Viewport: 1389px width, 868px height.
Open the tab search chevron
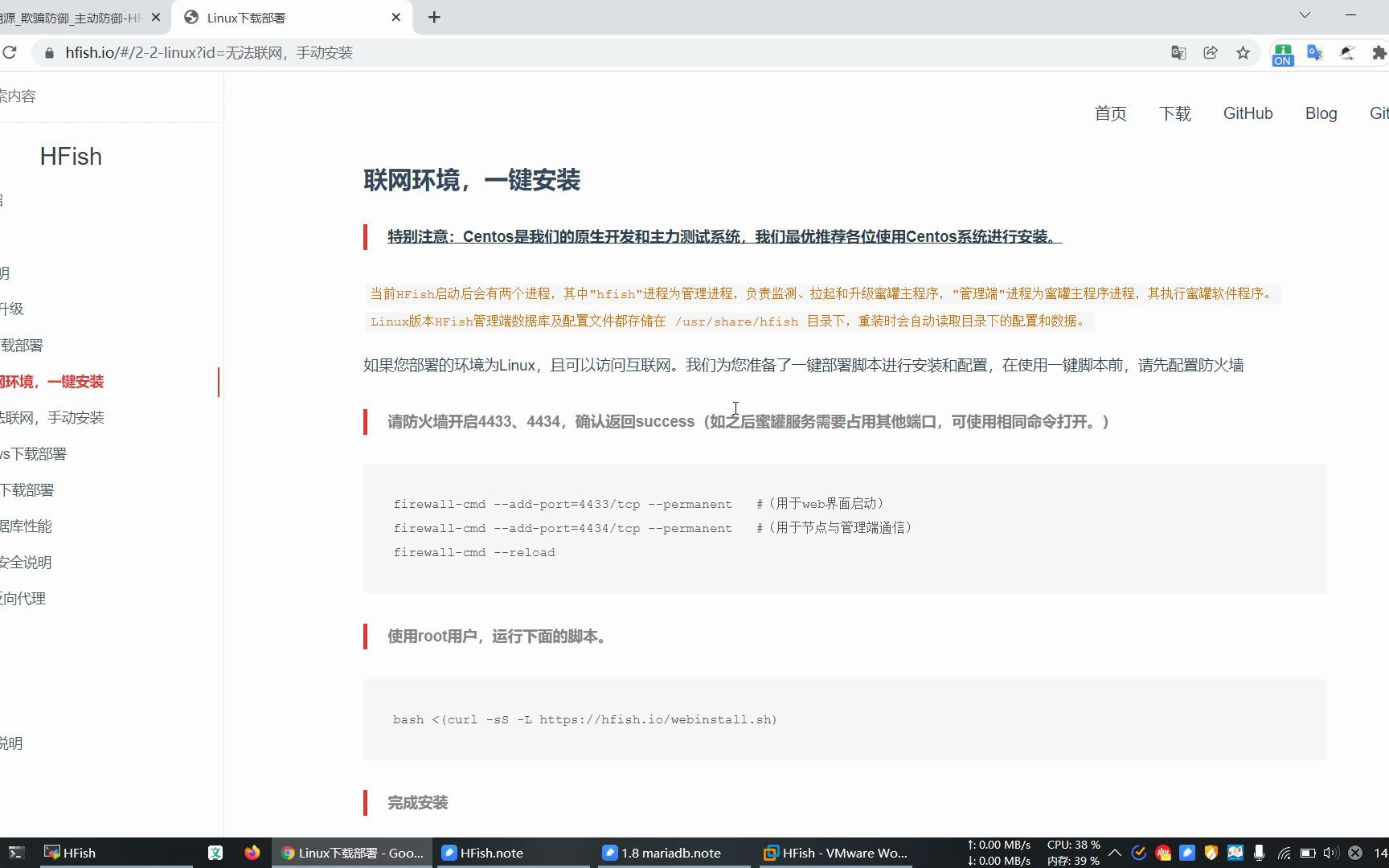click(x=1305, y=15)
